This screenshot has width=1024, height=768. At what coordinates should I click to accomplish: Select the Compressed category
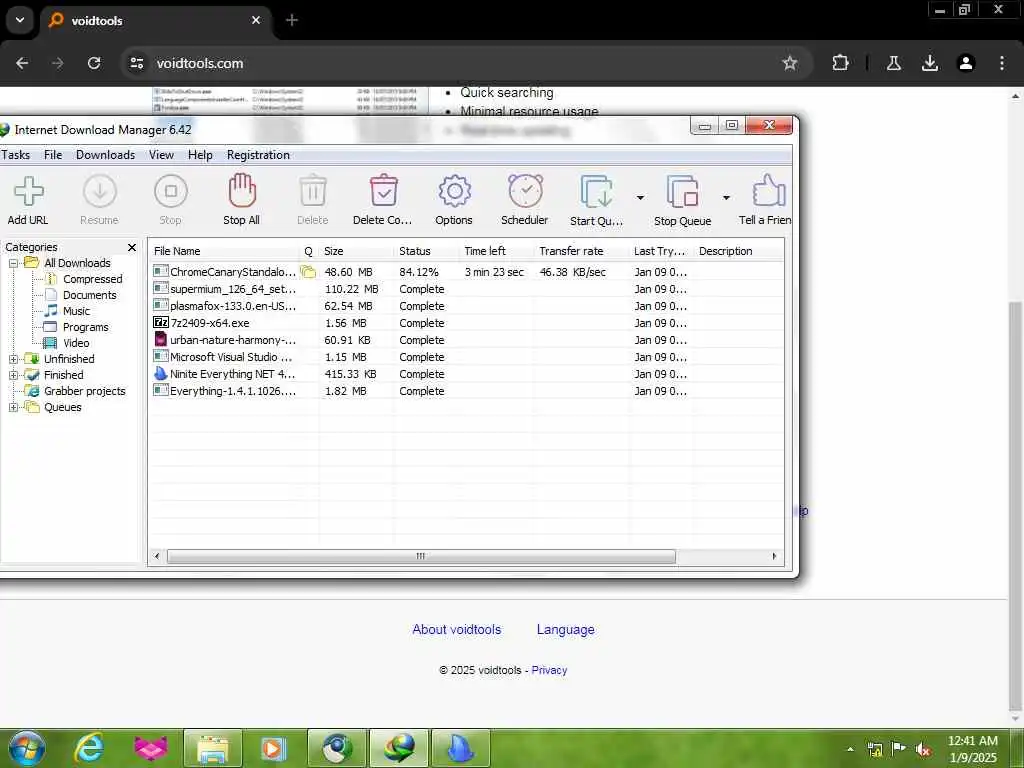92,279
